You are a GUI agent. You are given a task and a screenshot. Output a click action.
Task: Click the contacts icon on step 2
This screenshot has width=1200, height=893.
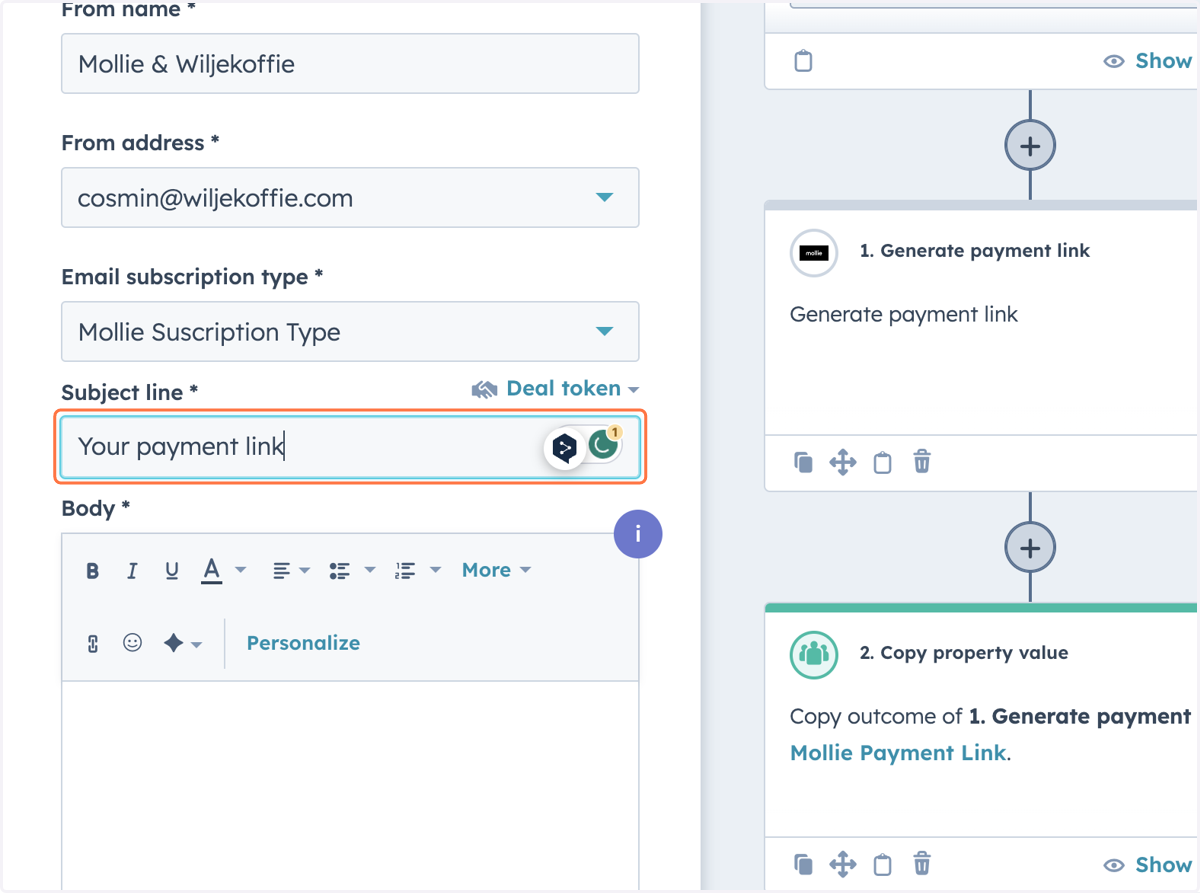[814, 655]
